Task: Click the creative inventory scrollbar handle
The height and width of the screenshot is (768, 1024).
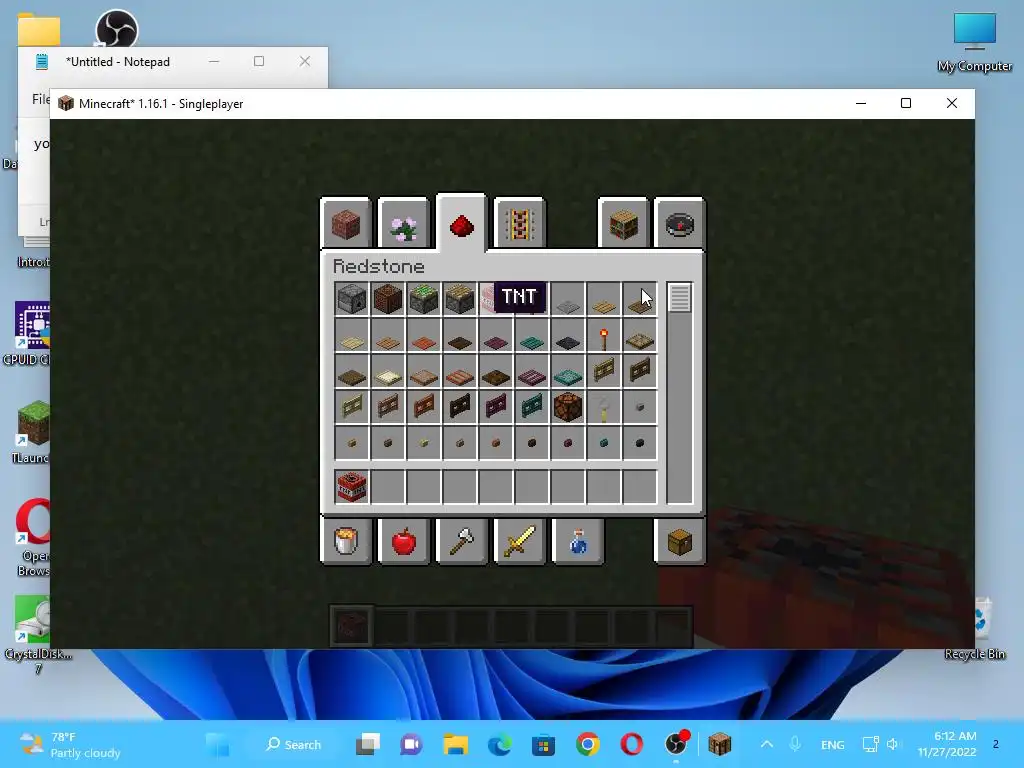Action: click(x=679, y=298)
